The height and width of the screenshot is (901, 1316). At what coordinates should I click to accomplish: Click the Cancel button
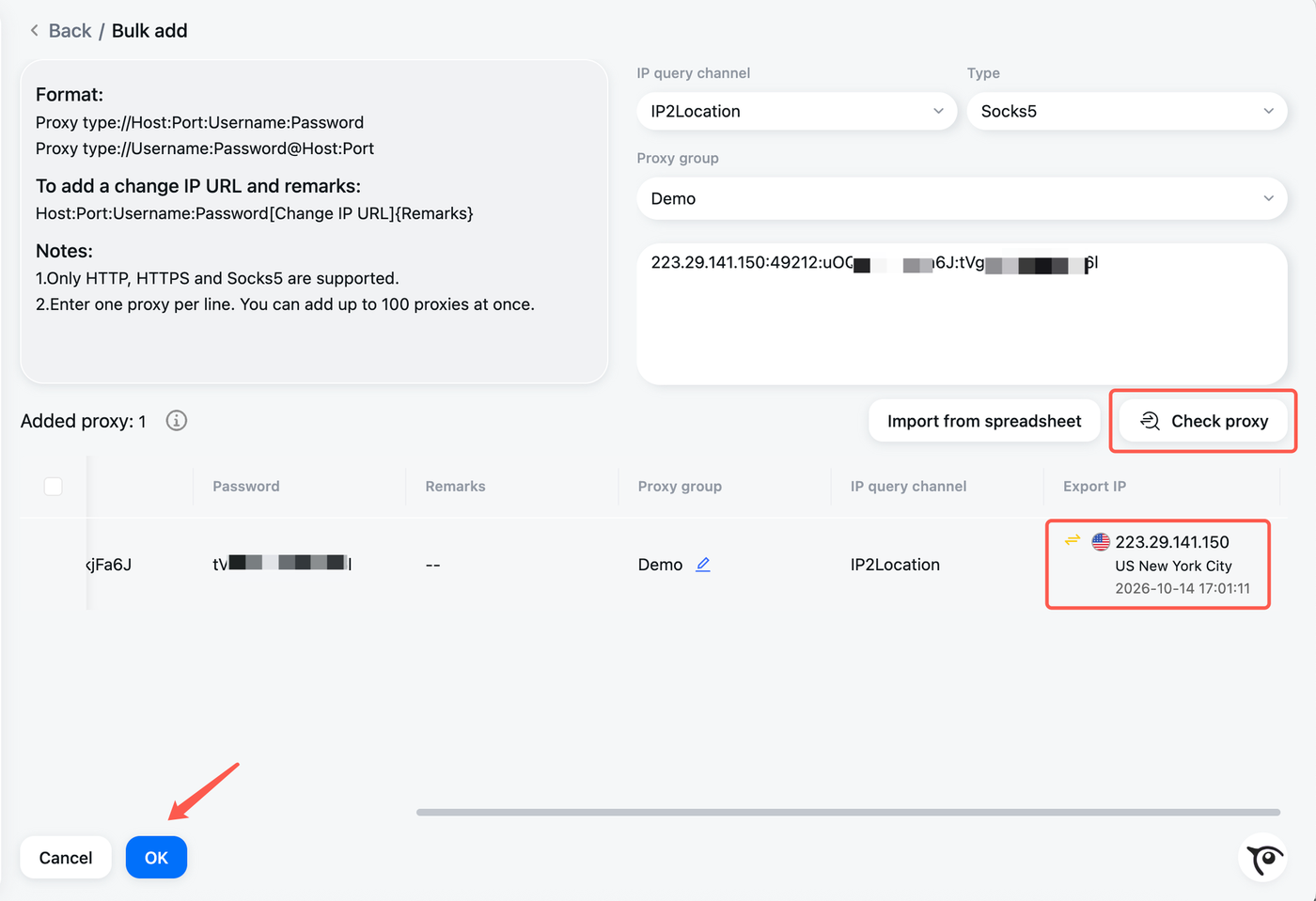pyautogui.click(x=66, y=858)
